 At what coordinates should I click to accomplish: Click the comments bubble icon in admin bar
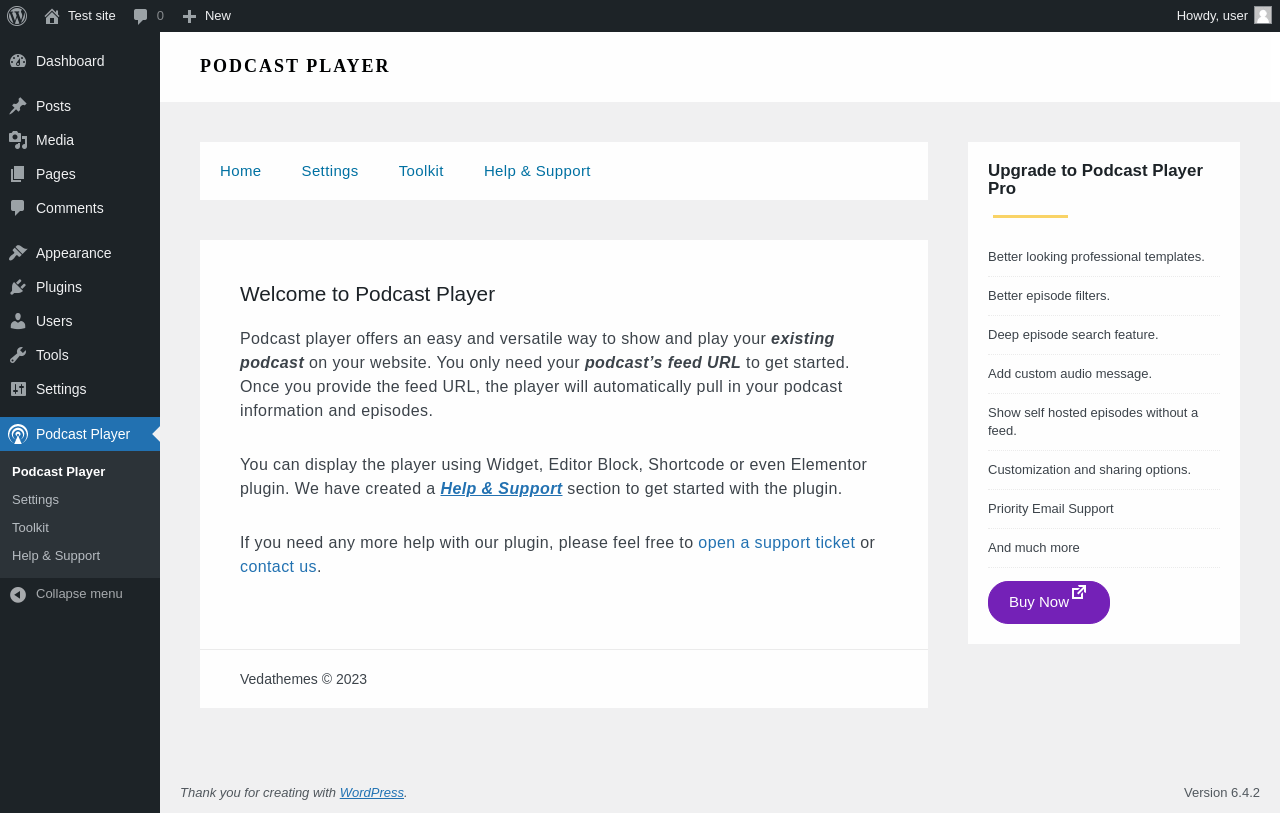pos(141,16)
